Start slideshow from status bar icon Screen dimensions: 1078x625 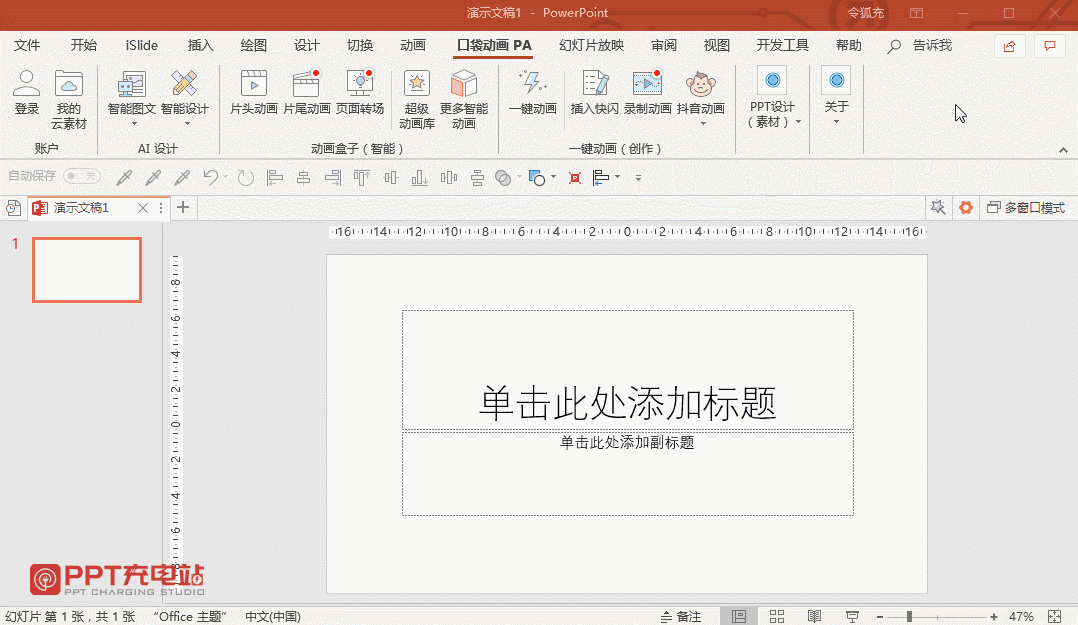pos(852,616)
